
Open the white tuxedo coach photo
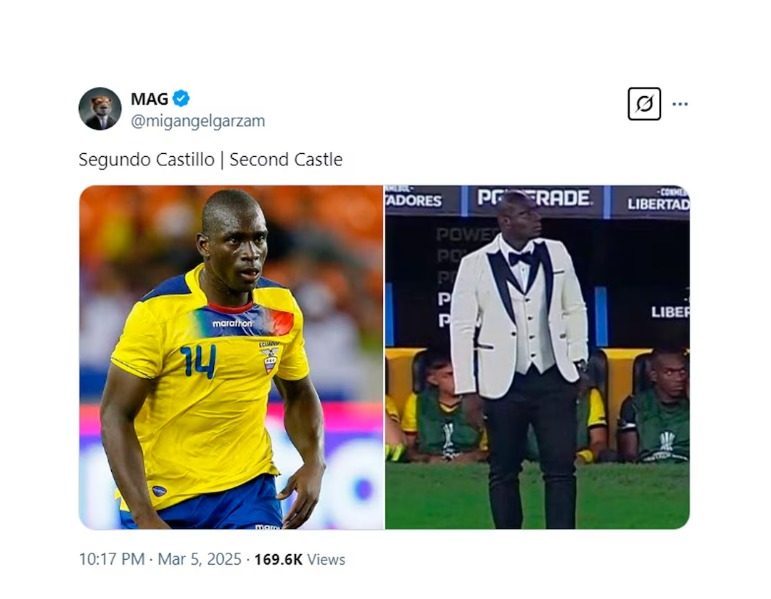pyautogui.click(x=537, y=357)
